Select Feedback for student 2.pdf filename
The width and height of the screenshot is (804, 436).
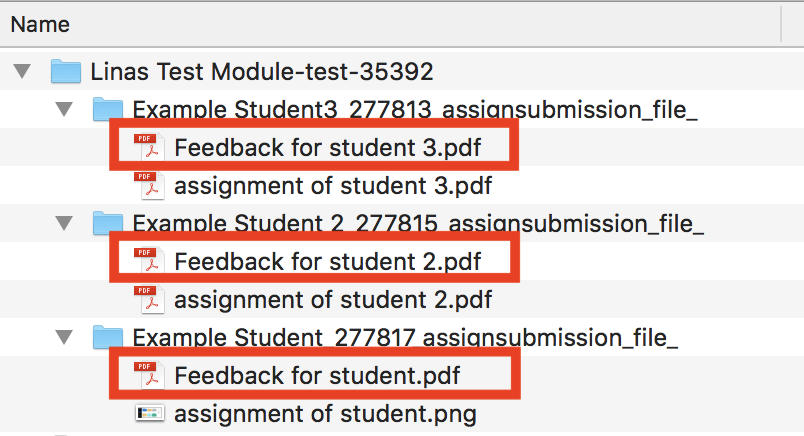[328, 262]
